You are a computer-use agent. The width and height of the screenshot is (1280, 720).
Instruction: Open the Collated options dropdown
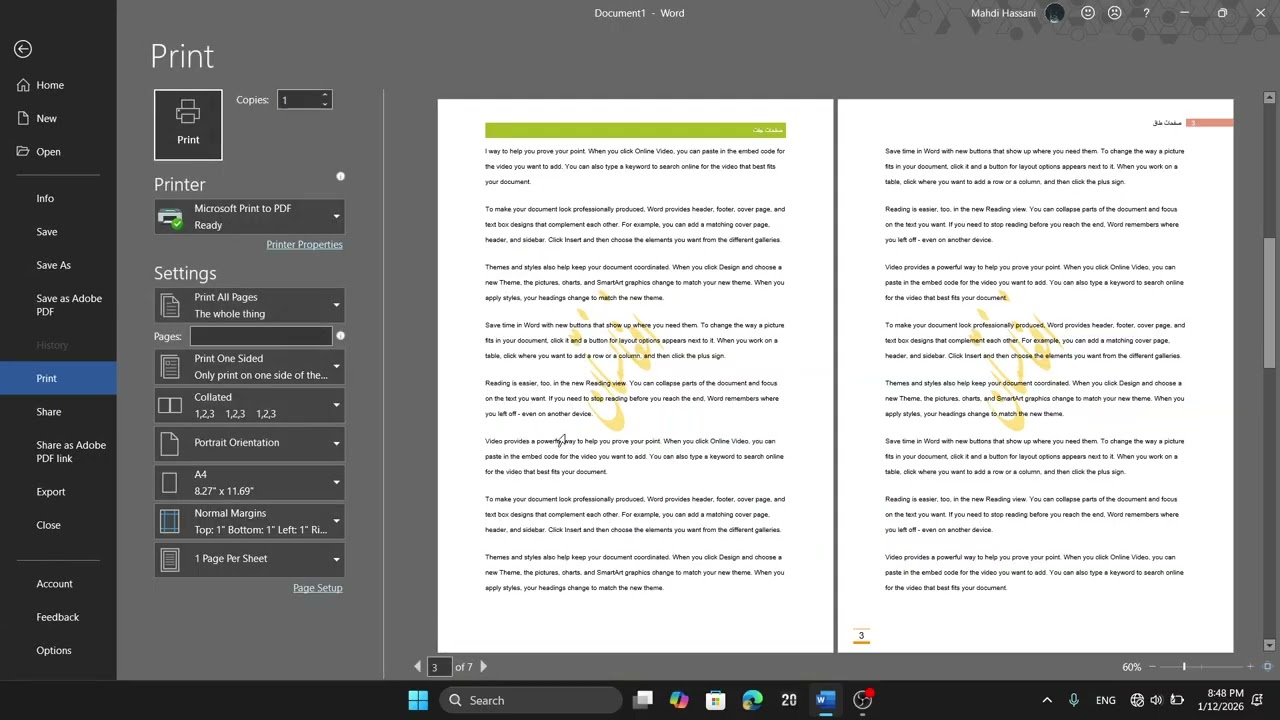point(249,405)
